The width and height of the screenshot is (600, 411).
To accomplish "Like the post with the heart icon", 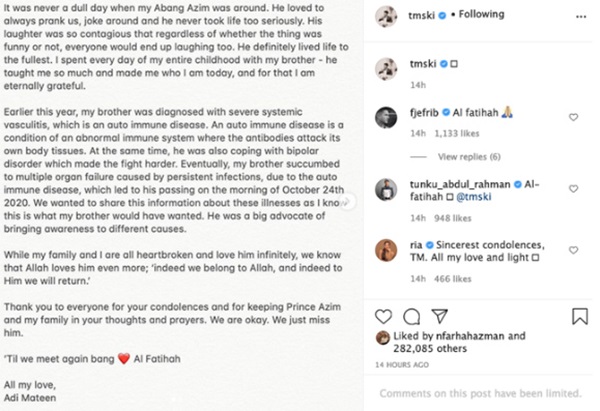I will click(x=383, y=317).
